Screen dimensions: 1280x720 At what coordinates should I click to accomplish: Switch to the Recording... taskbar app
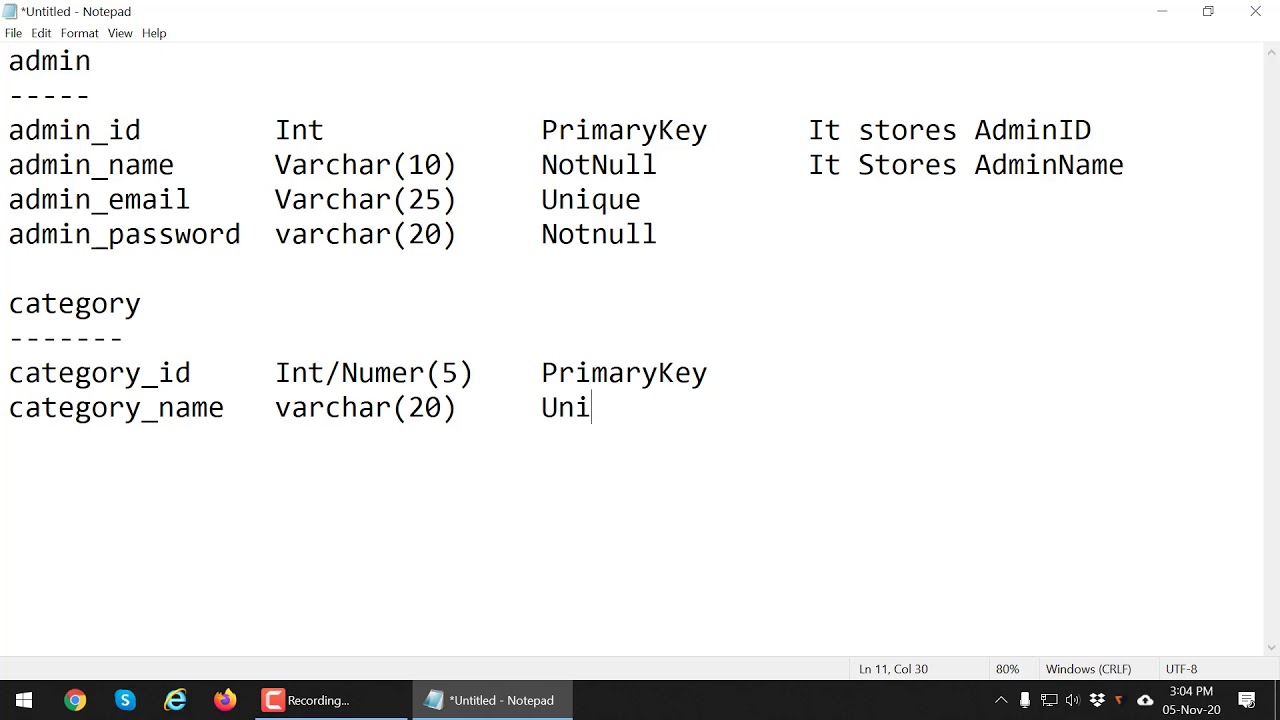(330, 700)
